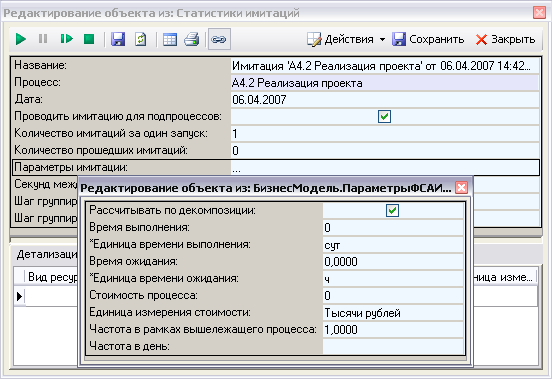
Task: Click the Дата field 06.04.2007
Action: (x=385, y=100)
